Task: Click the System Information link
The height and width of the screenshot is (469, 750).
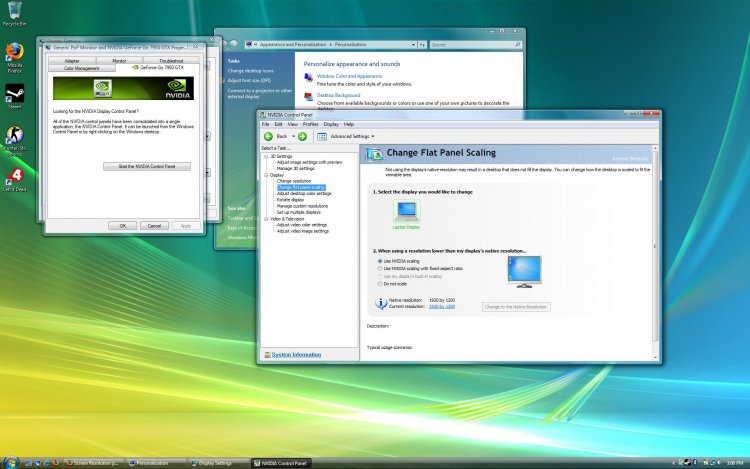Action: pos(296,355)
